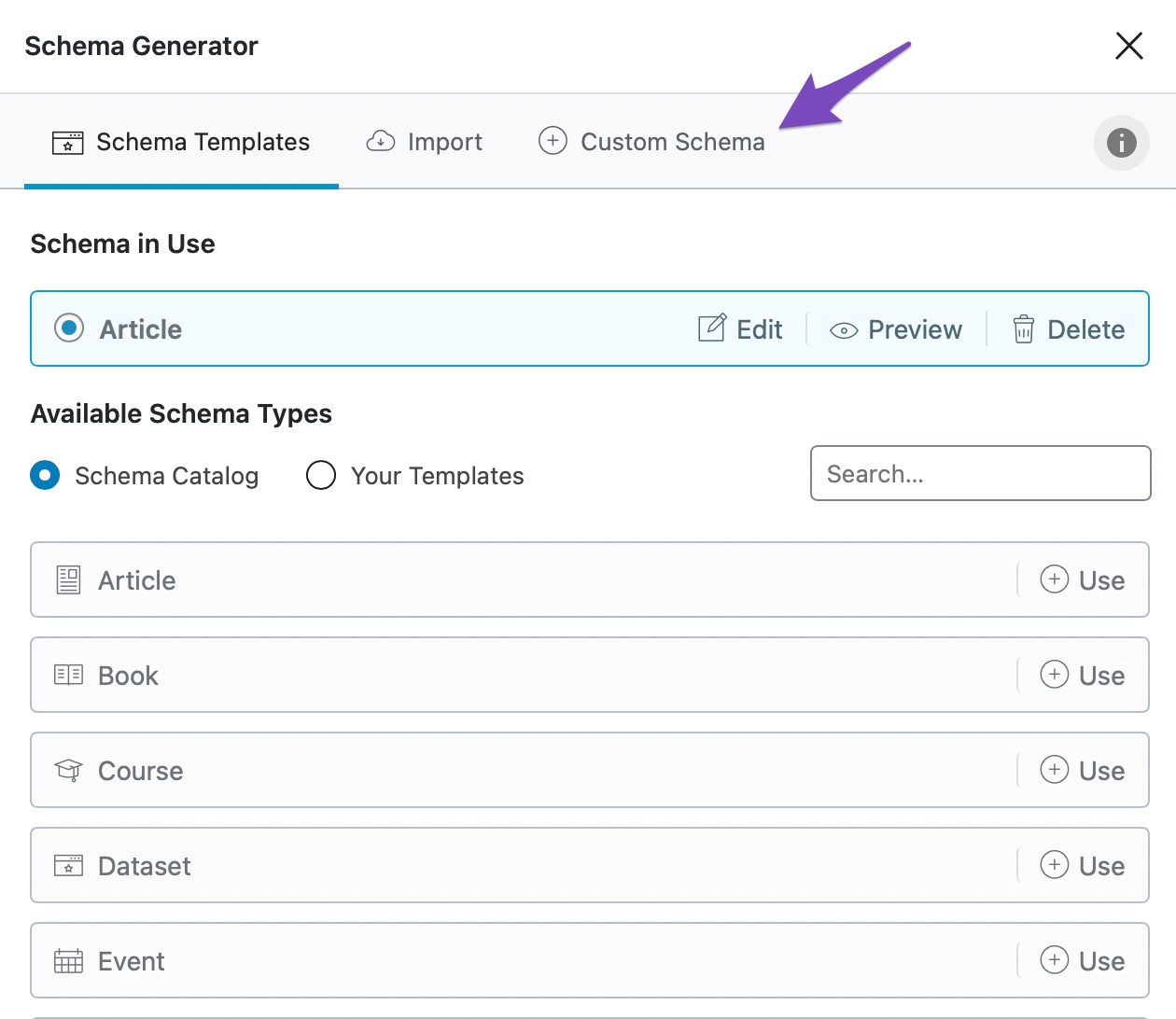Click the Book open-book icon
Viewport: 1176px width, 1019px height.
coord(68,675)
